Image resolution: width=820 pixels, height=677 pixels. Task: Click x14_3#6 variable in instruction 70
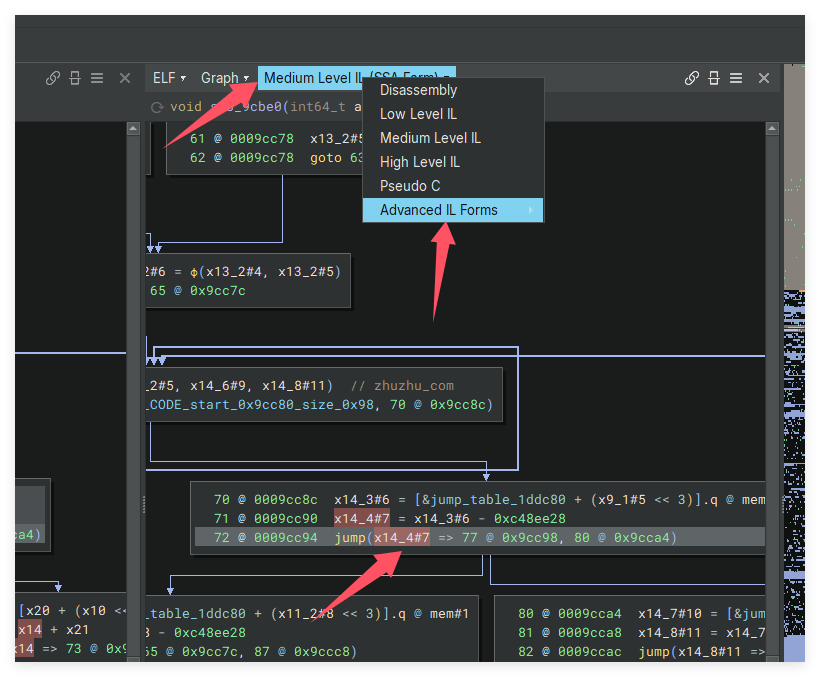coord(362,500)
